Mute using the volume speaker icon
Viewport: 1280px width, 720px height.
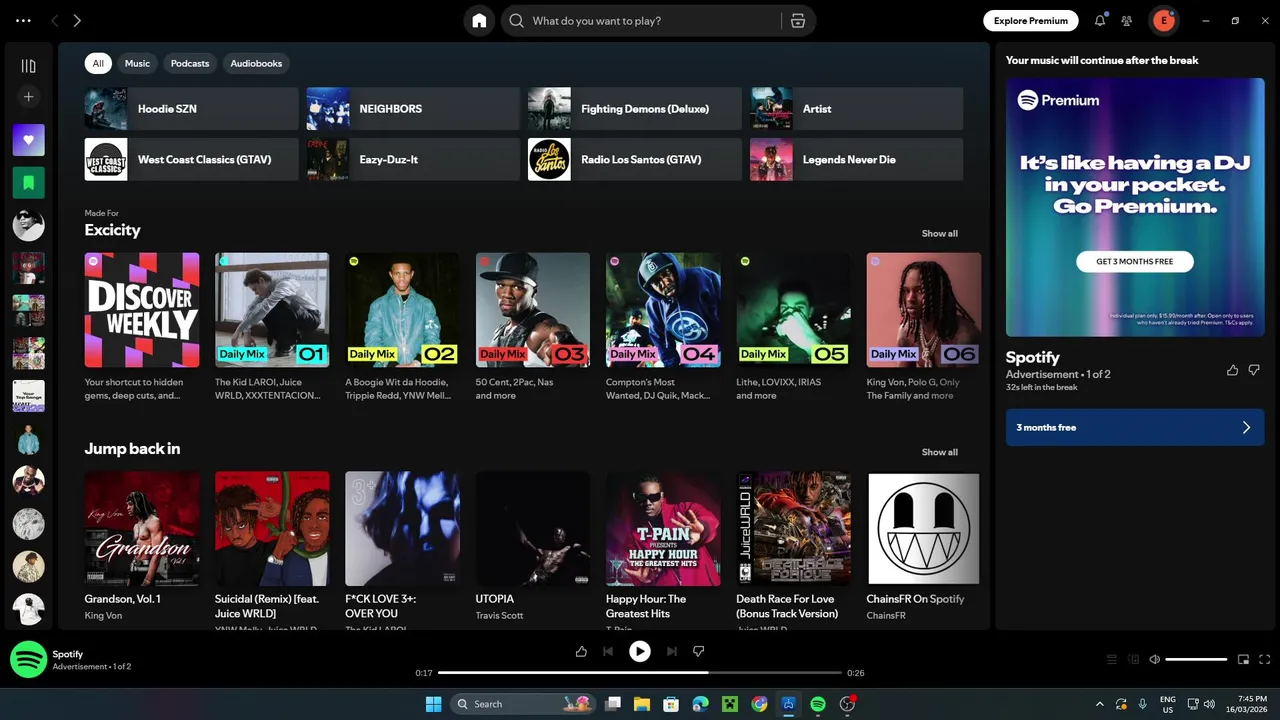click(x=1155, y=659)
